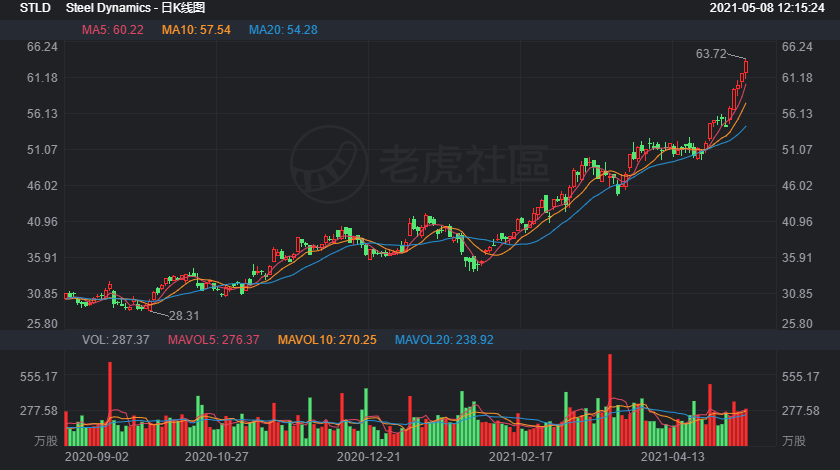The height and width of the screenshot is (470, 840).
Task: Select the MA5: 60.22 indicator label
Action: tap(112, 30)
